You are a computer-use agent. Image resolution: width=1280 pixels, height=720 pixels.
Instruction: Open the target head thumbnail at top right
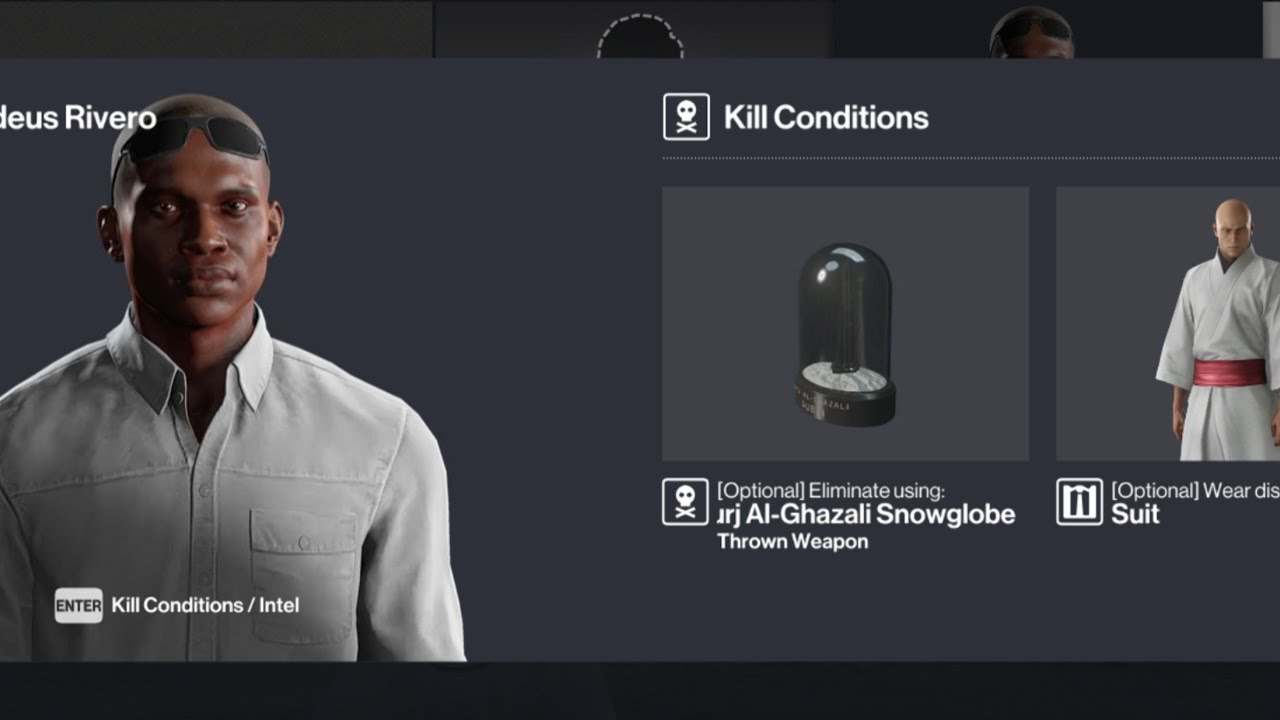[1032, 32]
